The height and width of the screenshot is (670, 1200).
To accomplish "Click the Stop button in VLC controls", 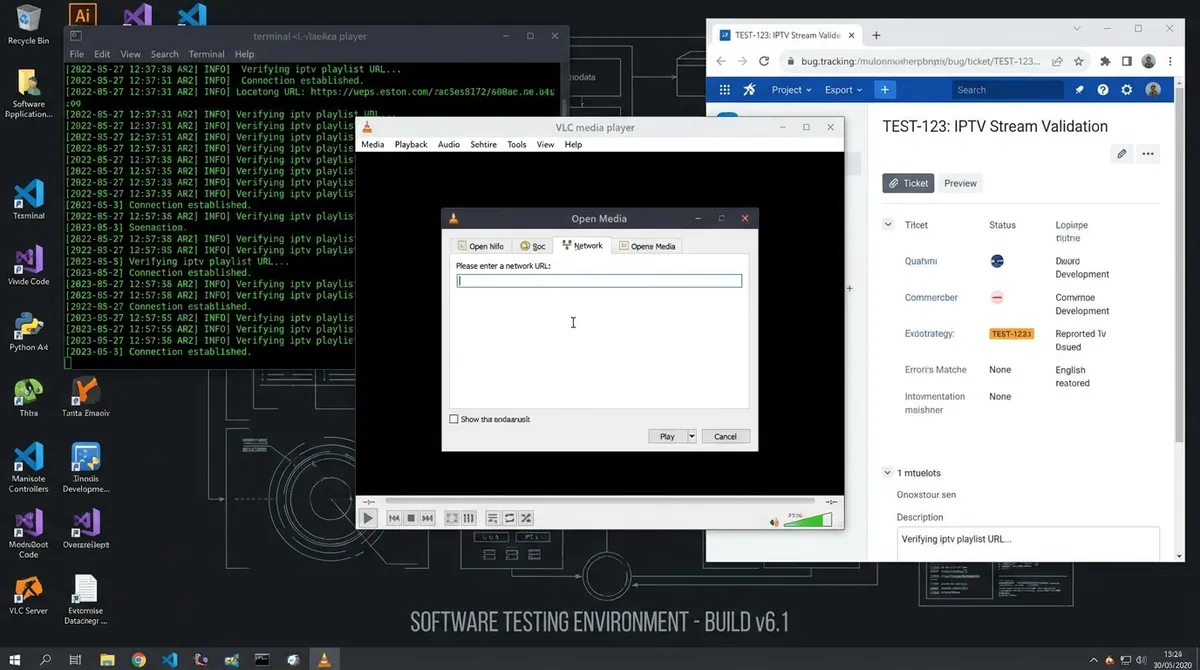I will point(411,518).
